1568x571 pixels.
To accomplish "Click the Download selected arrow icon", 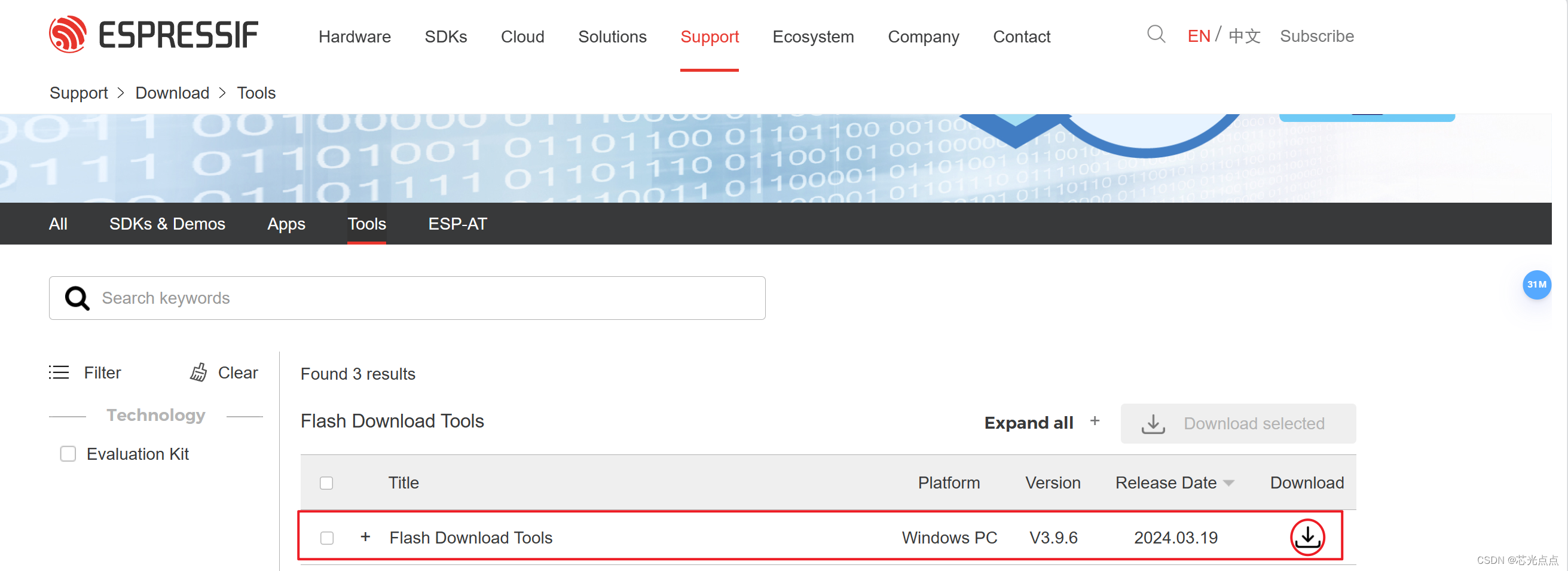I will tap(1153, 424).
